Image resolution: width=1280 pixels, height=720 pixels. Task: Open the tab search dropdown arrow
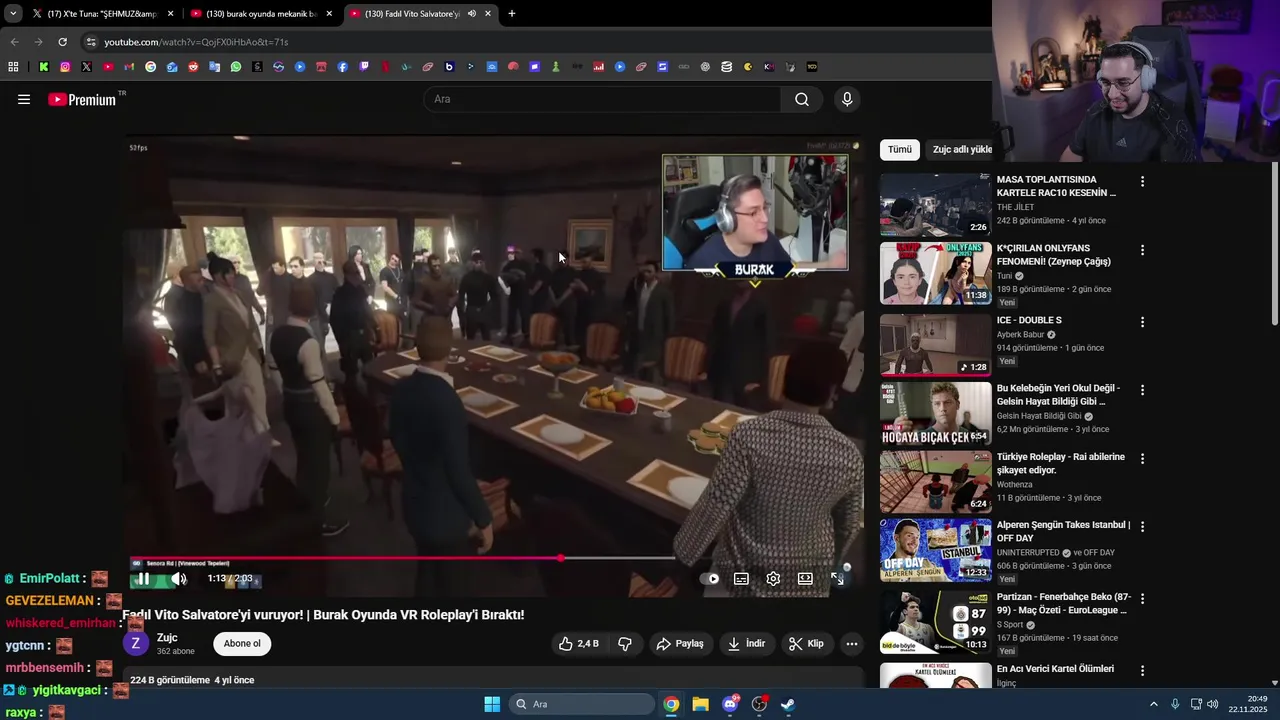(13, 14)
